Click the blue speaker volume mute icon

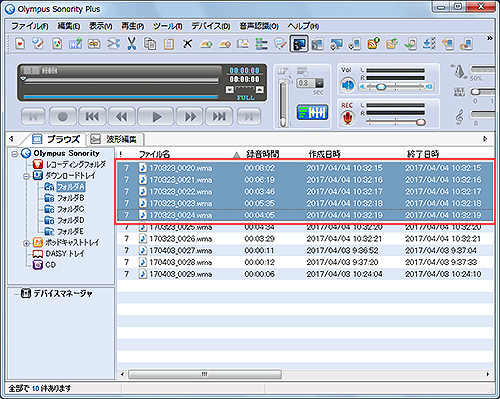click(348, 85)
